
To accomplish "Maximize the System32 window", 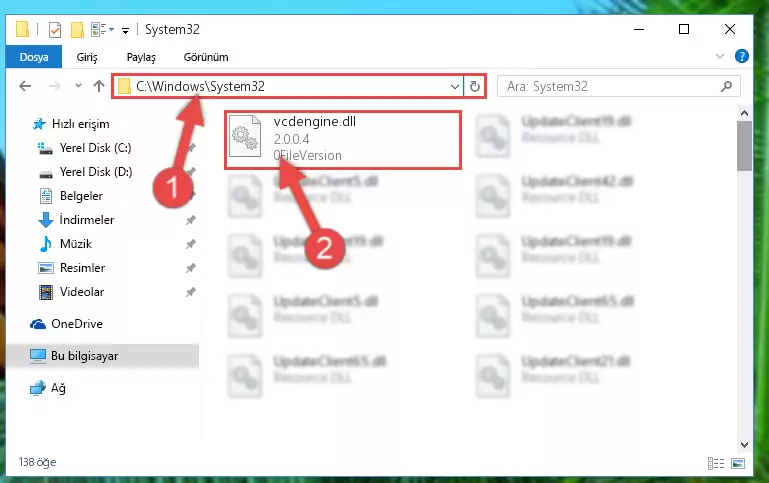I will [x=684, y=29].
